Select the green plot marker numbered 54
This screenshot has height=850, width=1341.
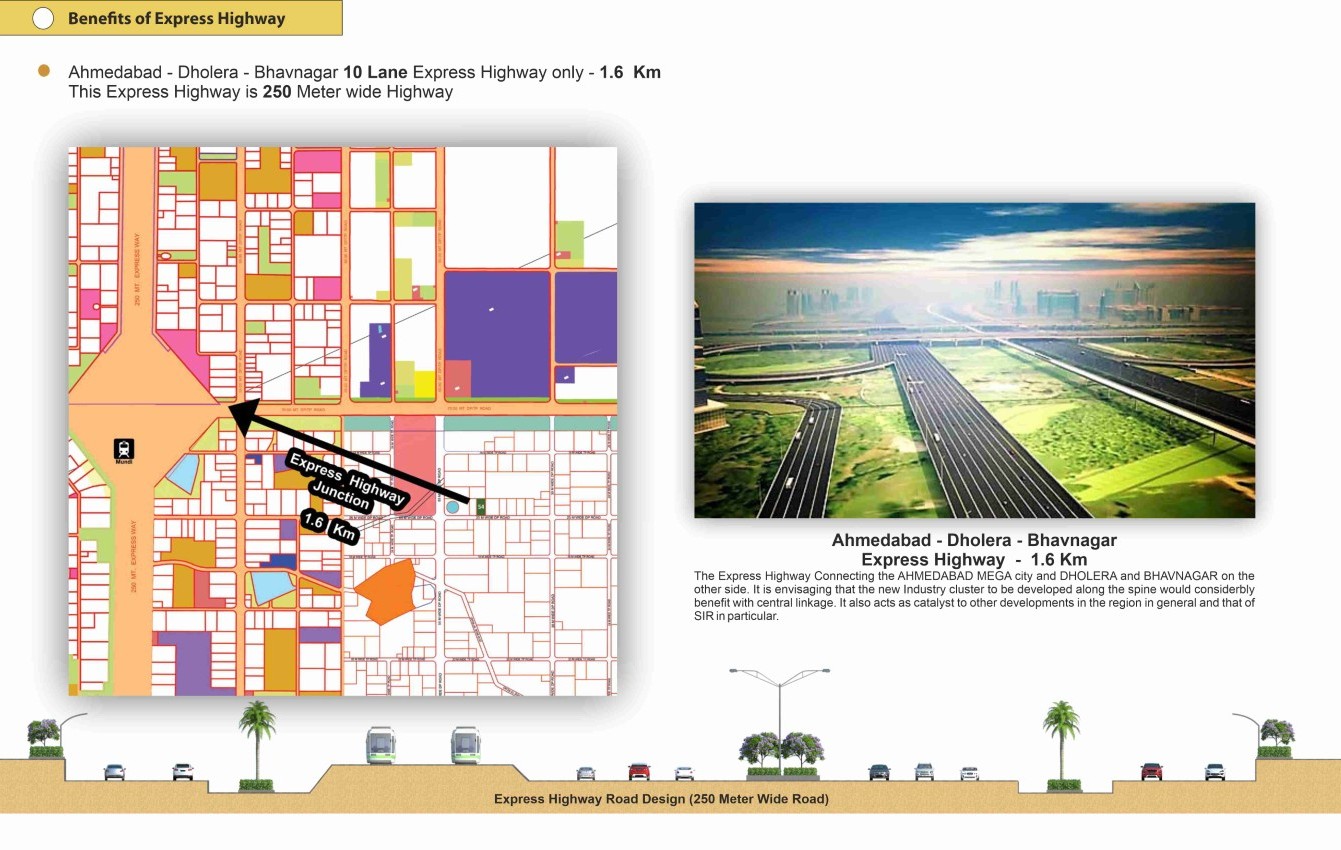pos(480,508)
